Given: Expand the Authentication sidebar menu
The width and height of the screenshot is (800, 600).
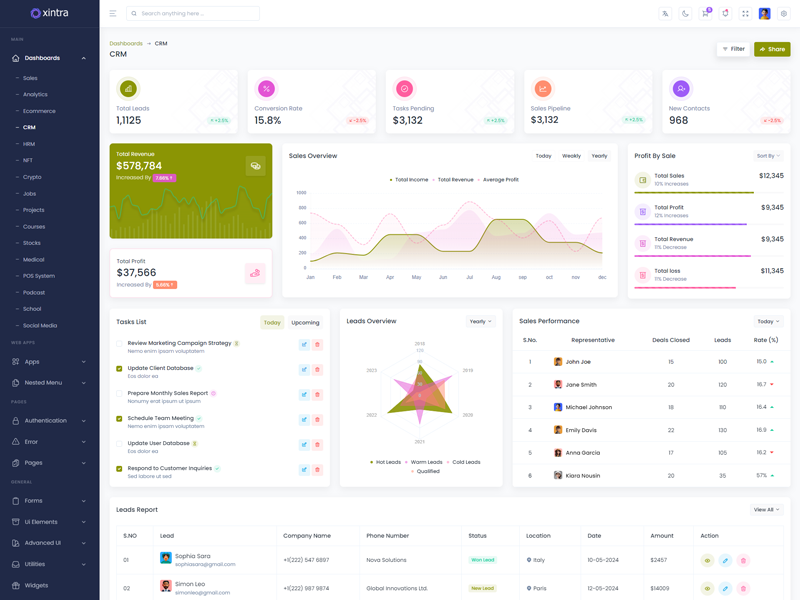Looking at the screenshot, I should coord(49,421).
